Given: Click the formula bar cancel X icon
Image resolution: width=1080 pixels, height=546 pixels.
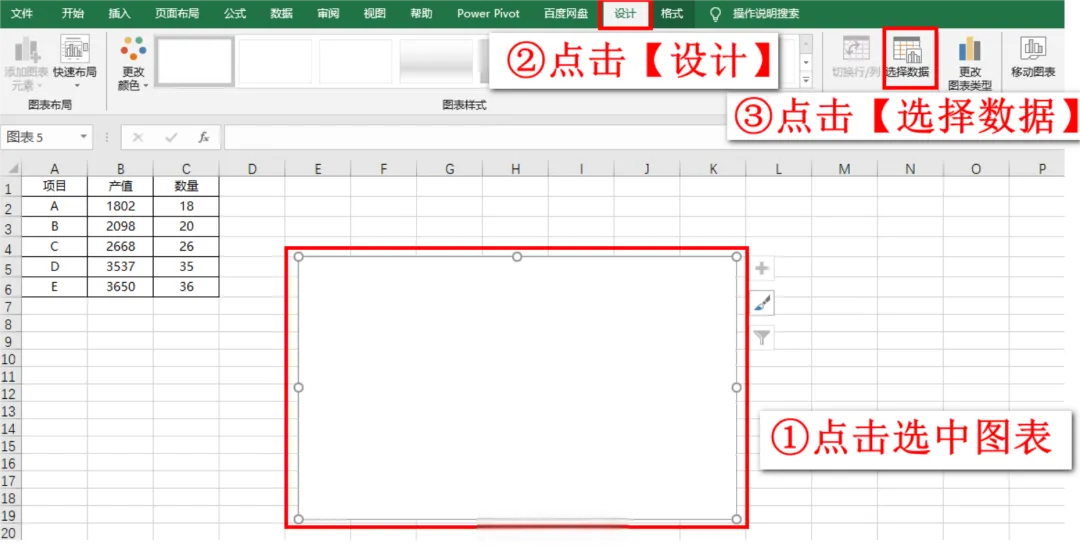Looking at the screenshot, I should tap(138, 138).
